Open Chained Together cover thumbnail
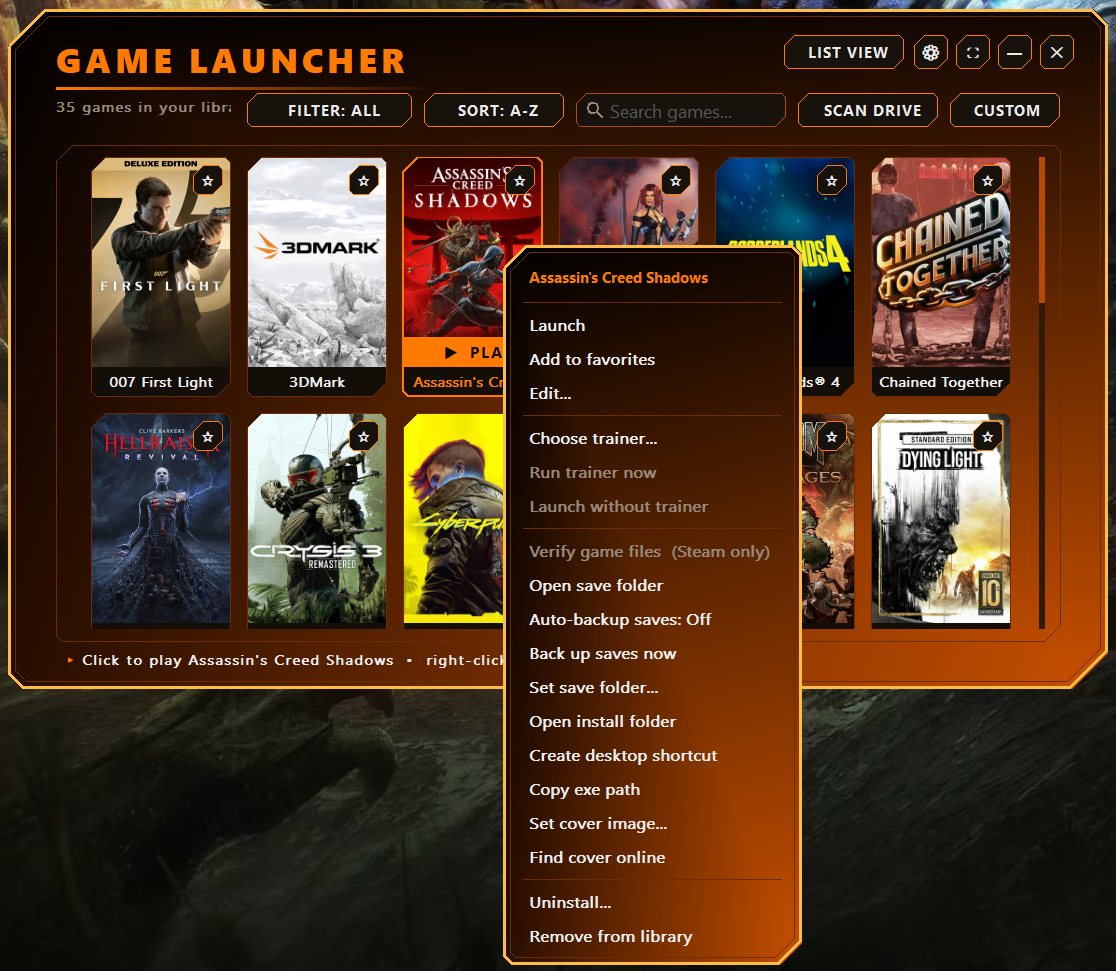The image size is (1116, 971). [x=941, y=262]
